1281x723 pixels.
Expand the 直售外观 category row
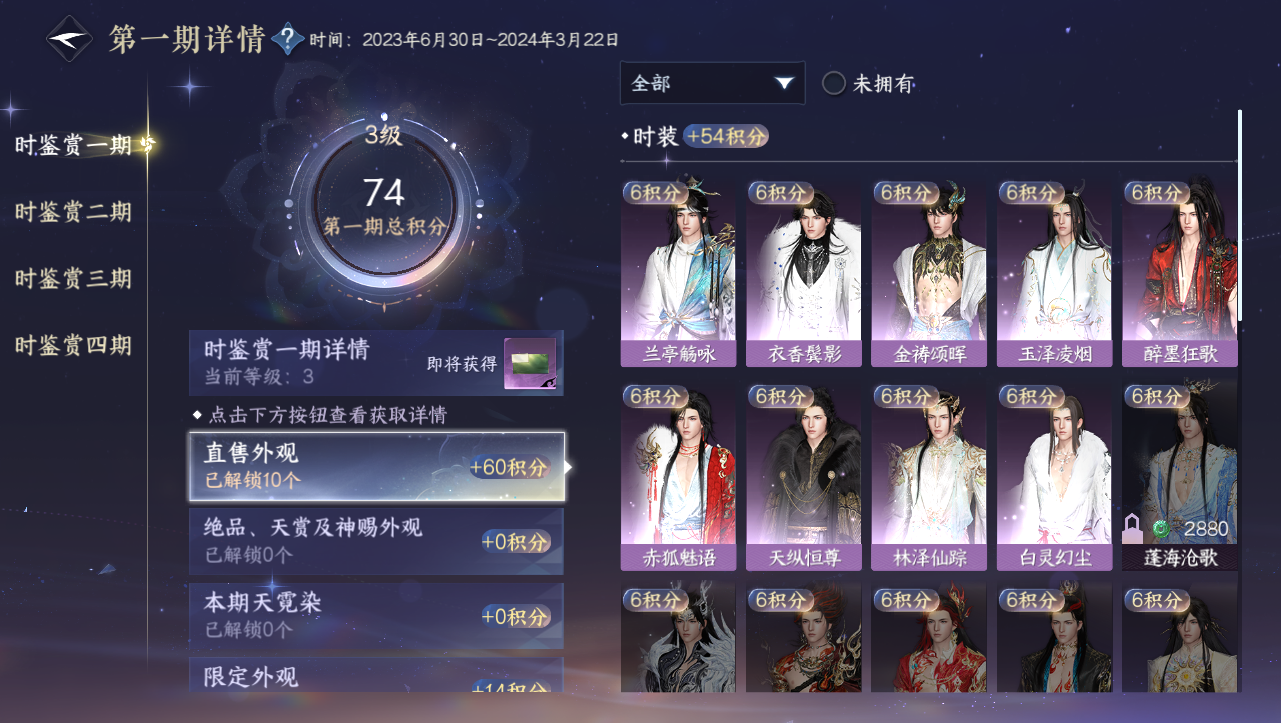[x=377, y=466]
